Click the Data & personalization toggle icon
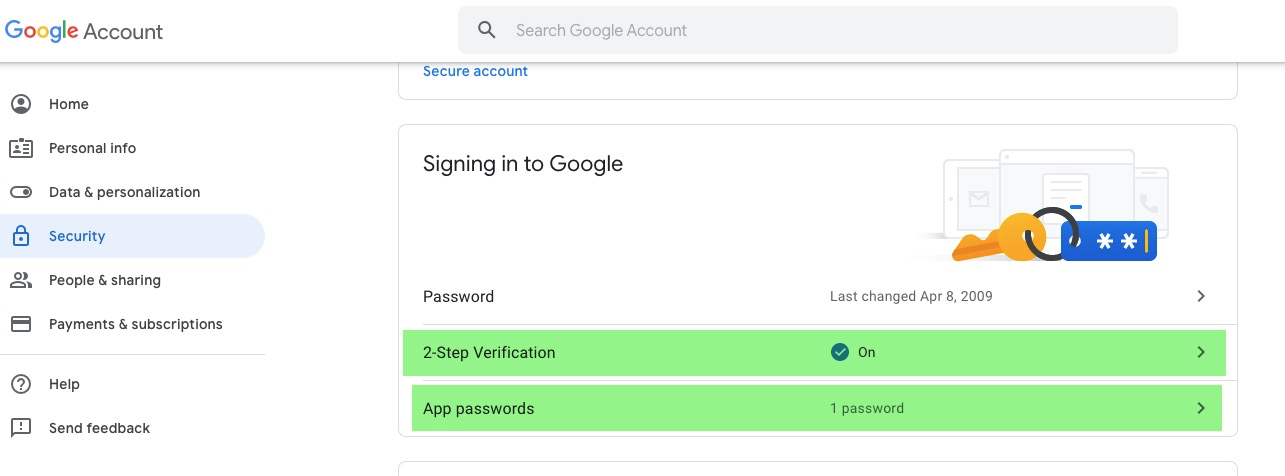Viewport: 1285px width, 476px height. pyautogui.click(x=20, y=192)
